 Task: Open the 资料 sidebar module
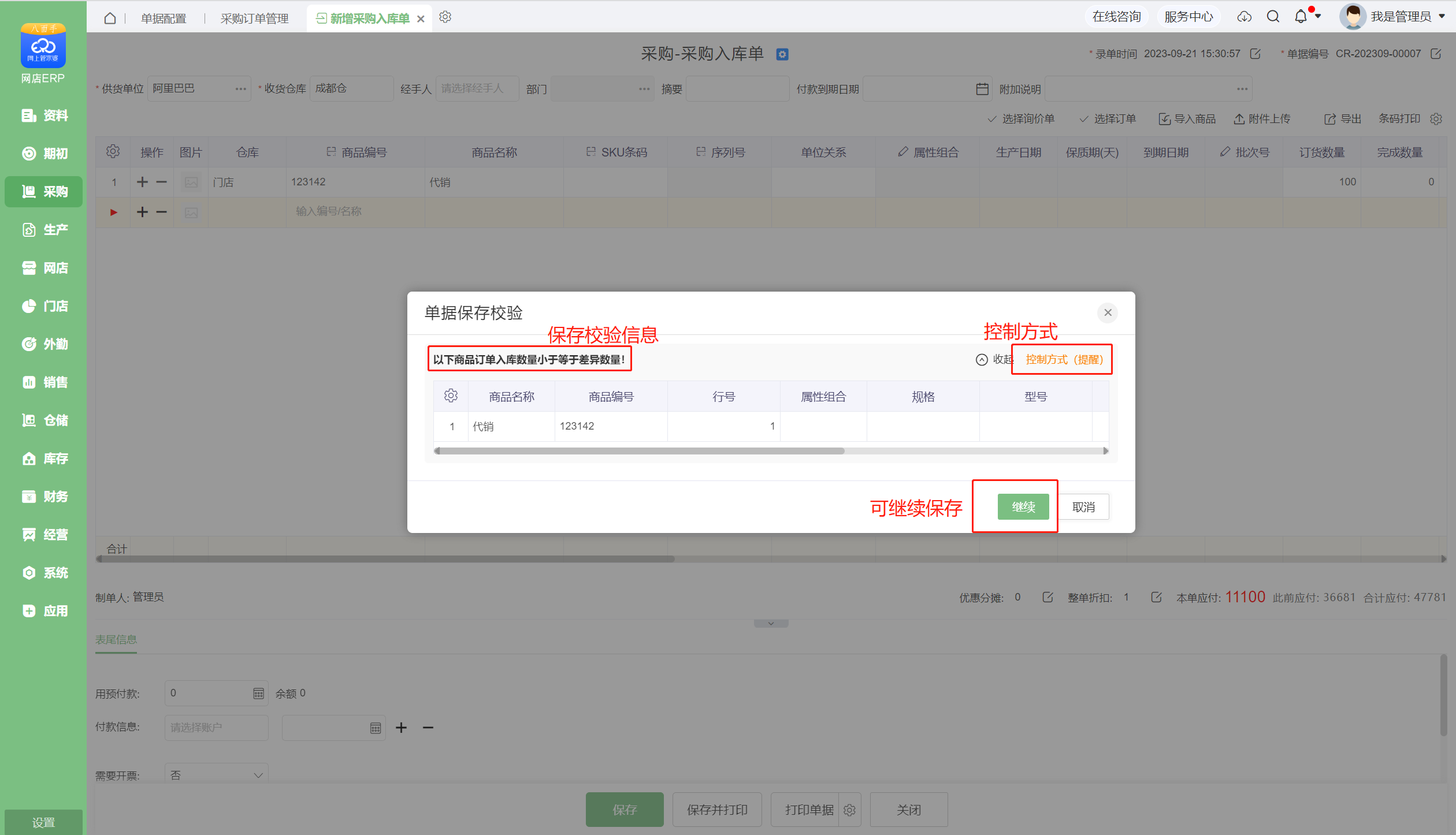click(44, 115)
